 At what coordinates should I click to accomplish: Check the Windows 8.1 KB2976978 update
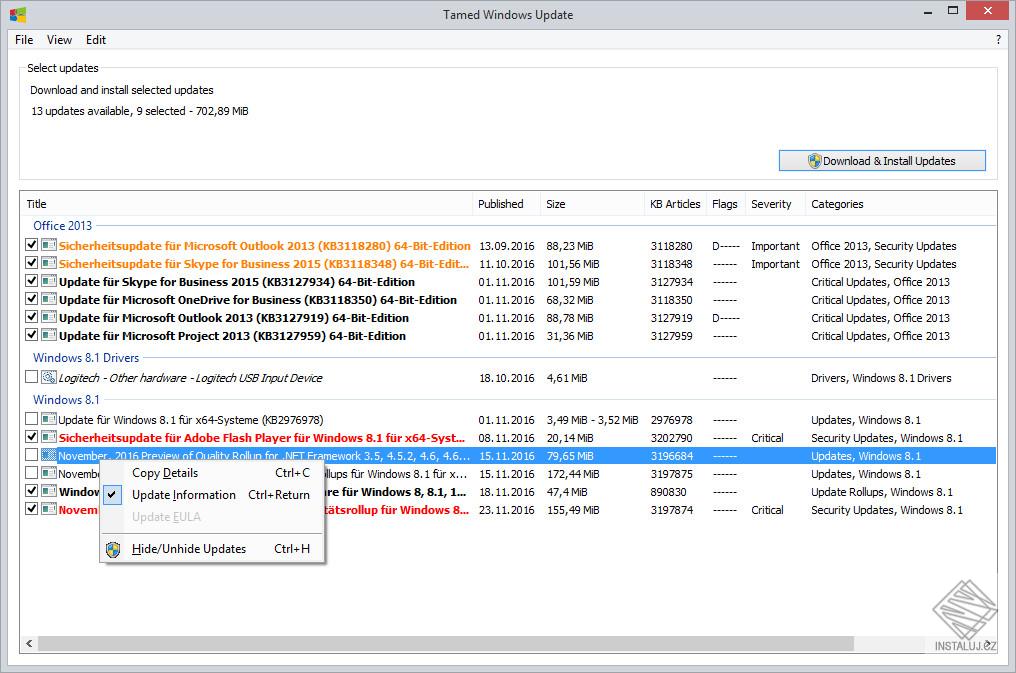31,419
